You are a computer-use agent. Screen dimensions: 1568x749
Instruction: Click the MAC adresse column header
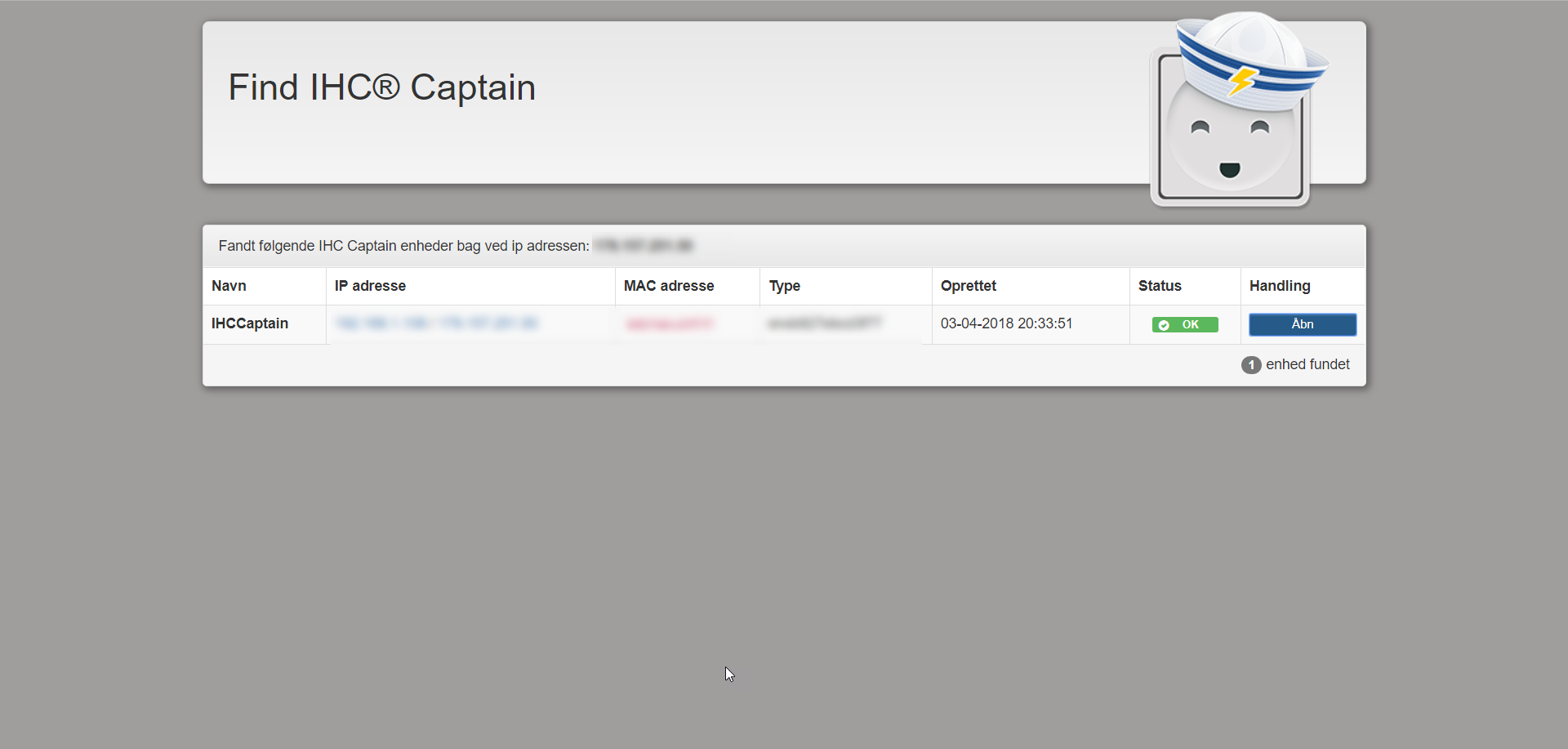click(669, 286)
